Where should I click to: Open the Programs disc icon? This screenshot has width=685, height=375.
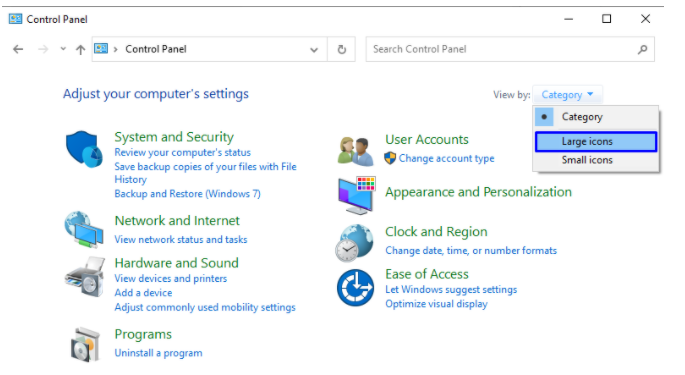pos(85,344)
